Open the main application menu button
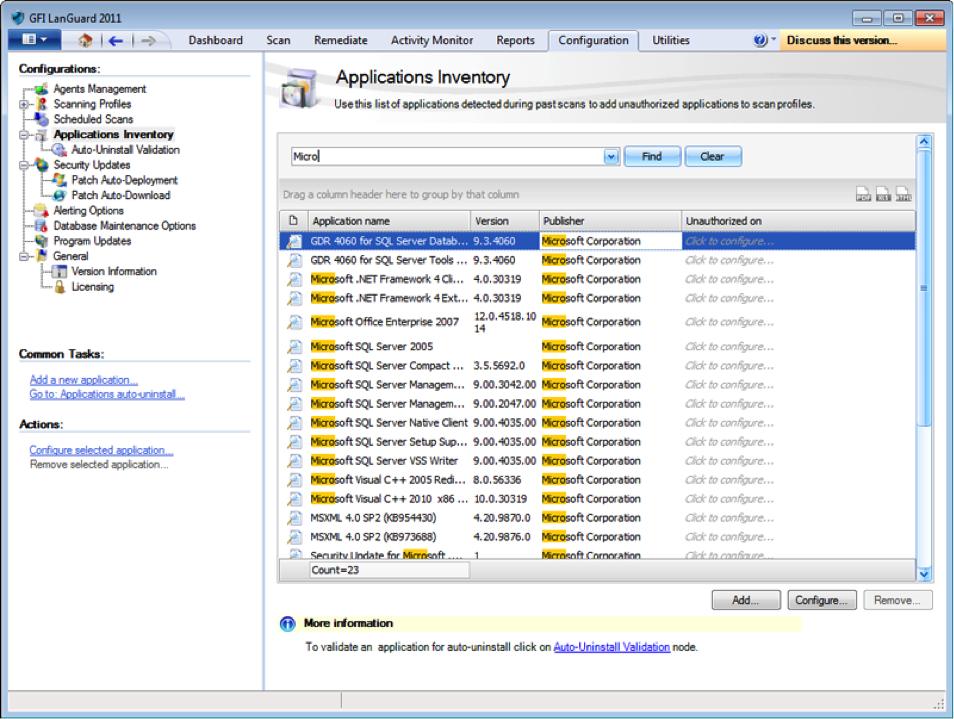The image size is (954, 719). point(34,40)
